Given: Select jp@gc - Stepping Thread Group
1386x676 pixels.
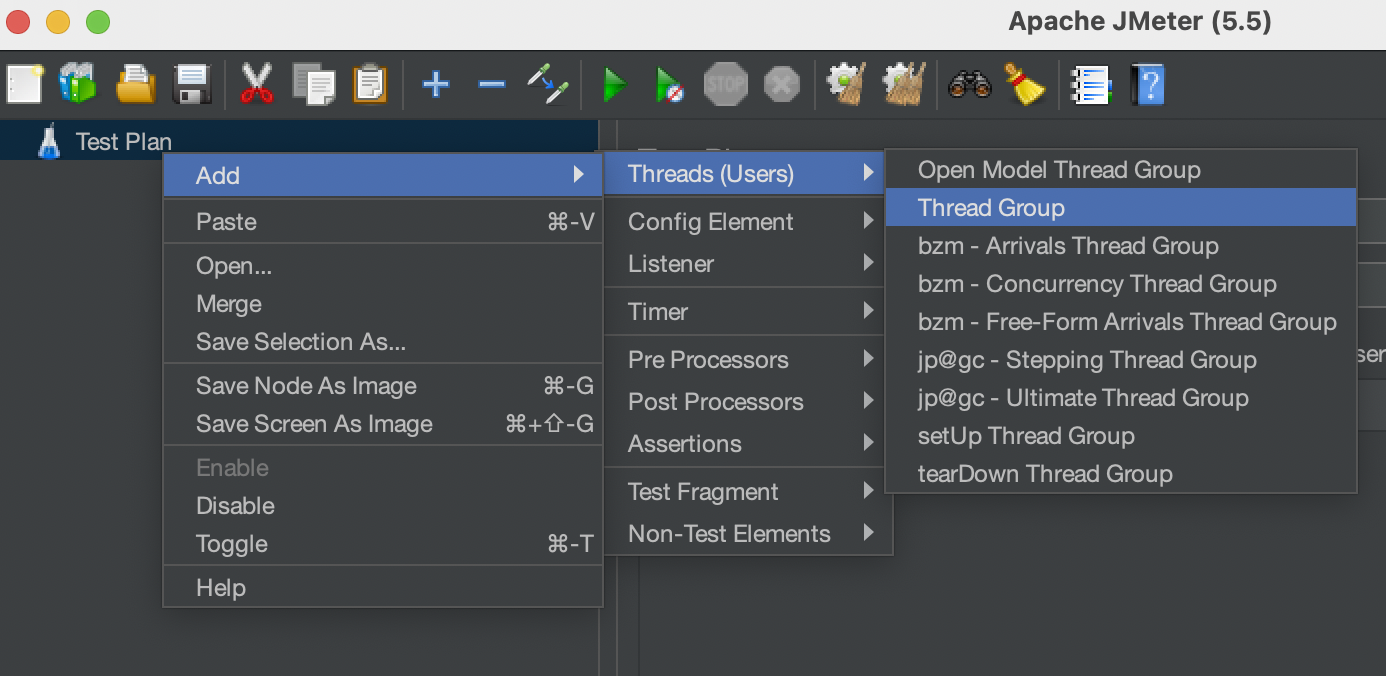Looking at the screenshot, I should (x=1121, y=360).
